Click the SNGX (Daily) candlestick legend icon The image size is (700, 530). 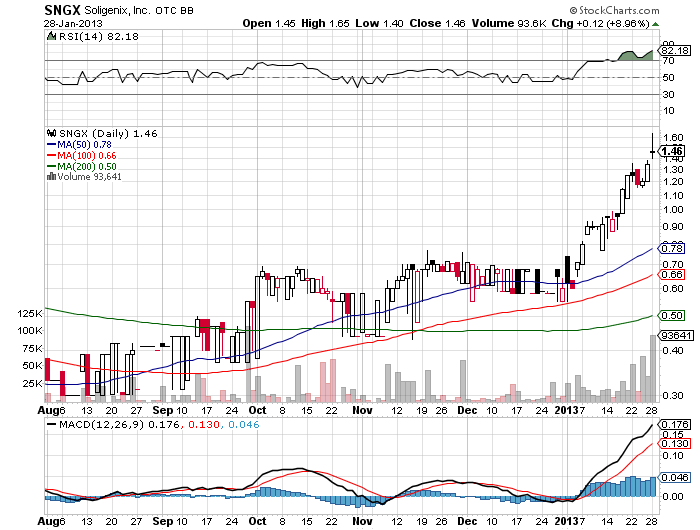pyautogui.click(x=50, y=132)
